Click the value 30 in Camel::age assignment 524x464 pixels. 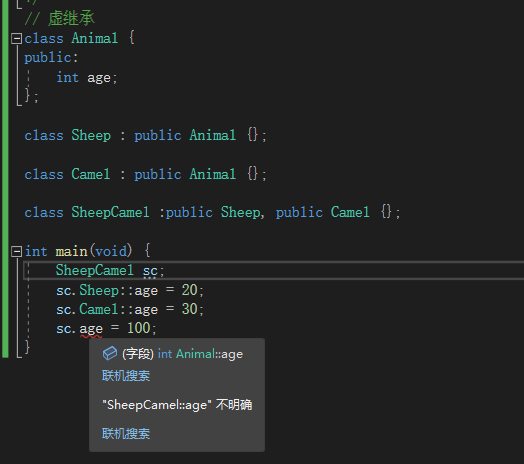189,309
